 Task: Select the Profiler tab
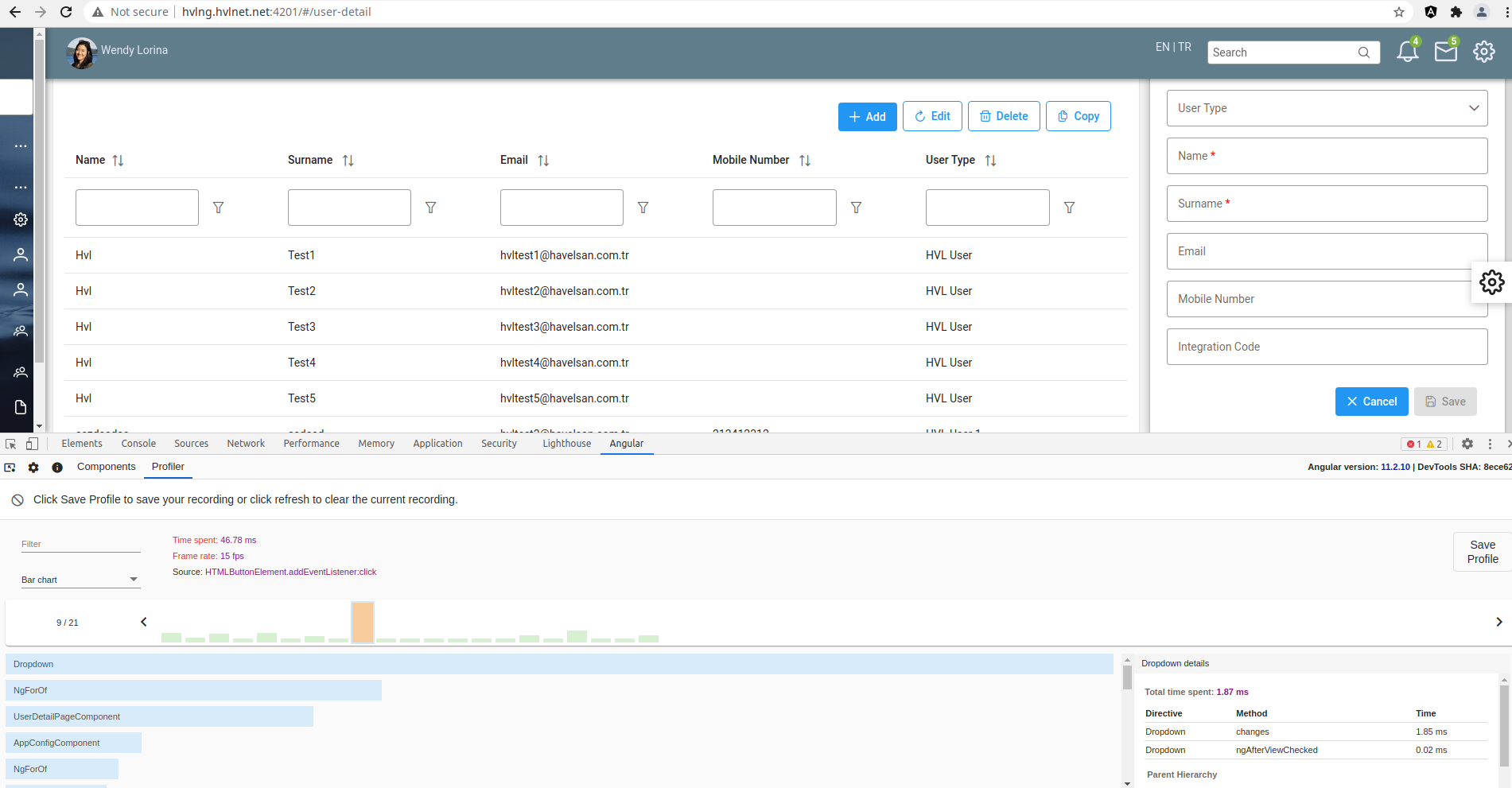pyautogui.click(x=168, y=467)
